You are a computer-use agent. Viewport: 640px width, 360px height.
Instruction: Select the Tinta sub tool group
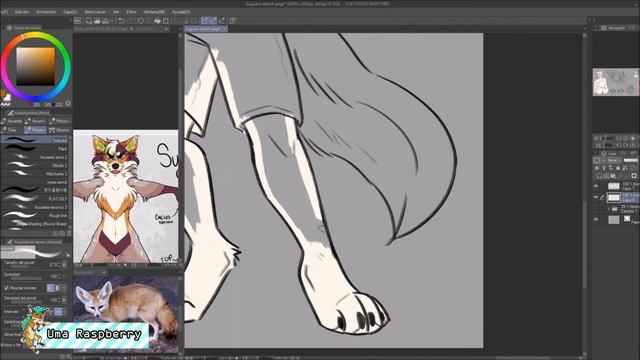[x=12, y=130]
